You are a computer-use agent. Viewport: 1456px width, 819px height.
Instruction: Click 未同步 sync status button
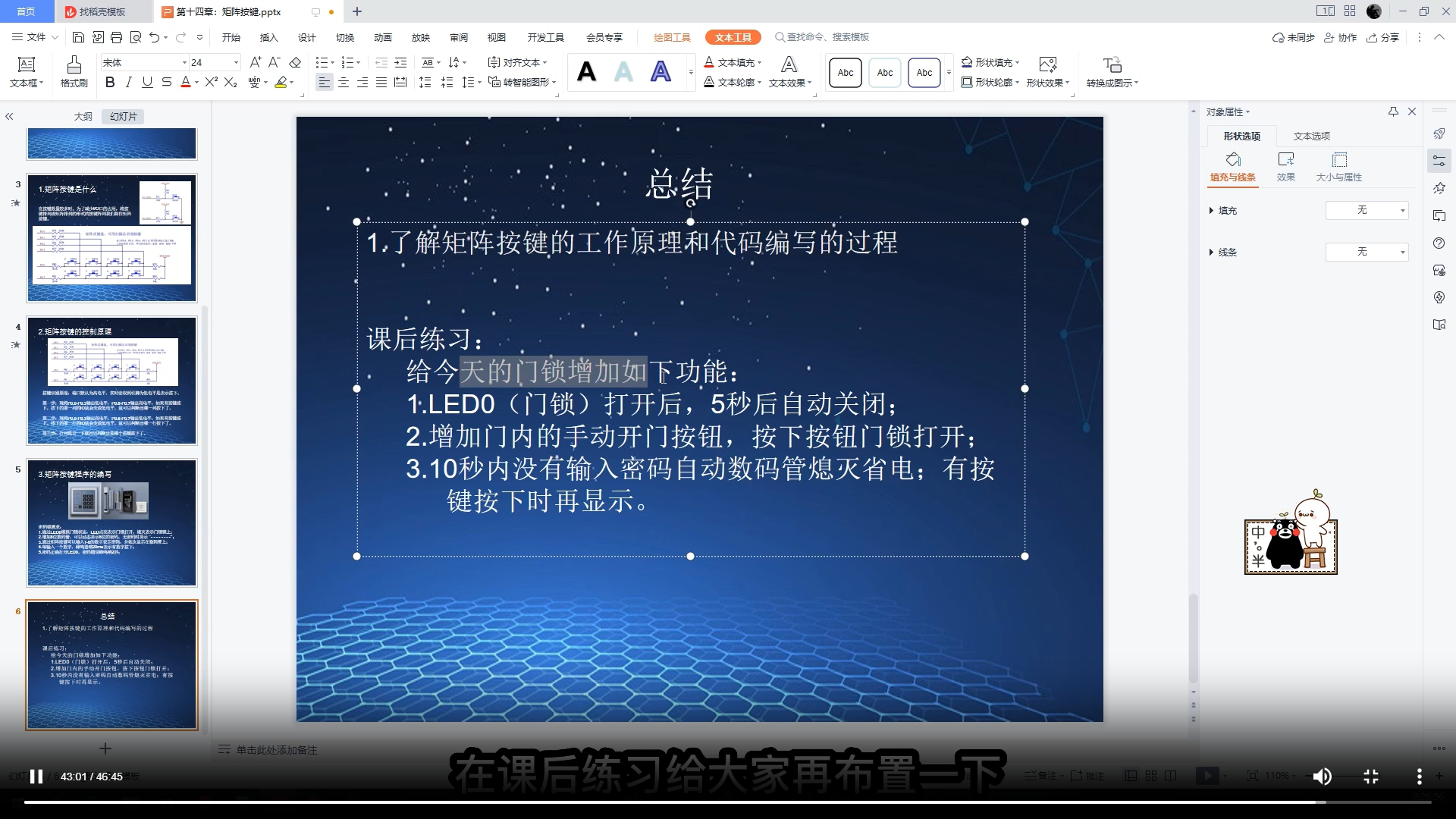point(1293,37)
